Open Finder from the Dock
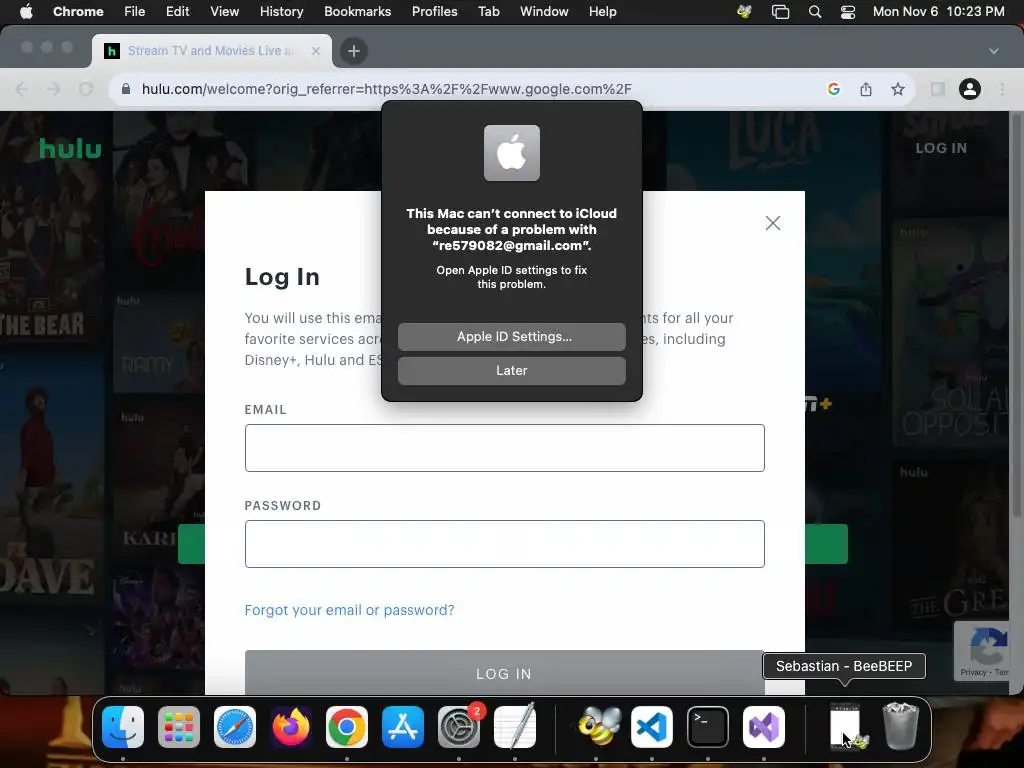 [x=123, y=727]
